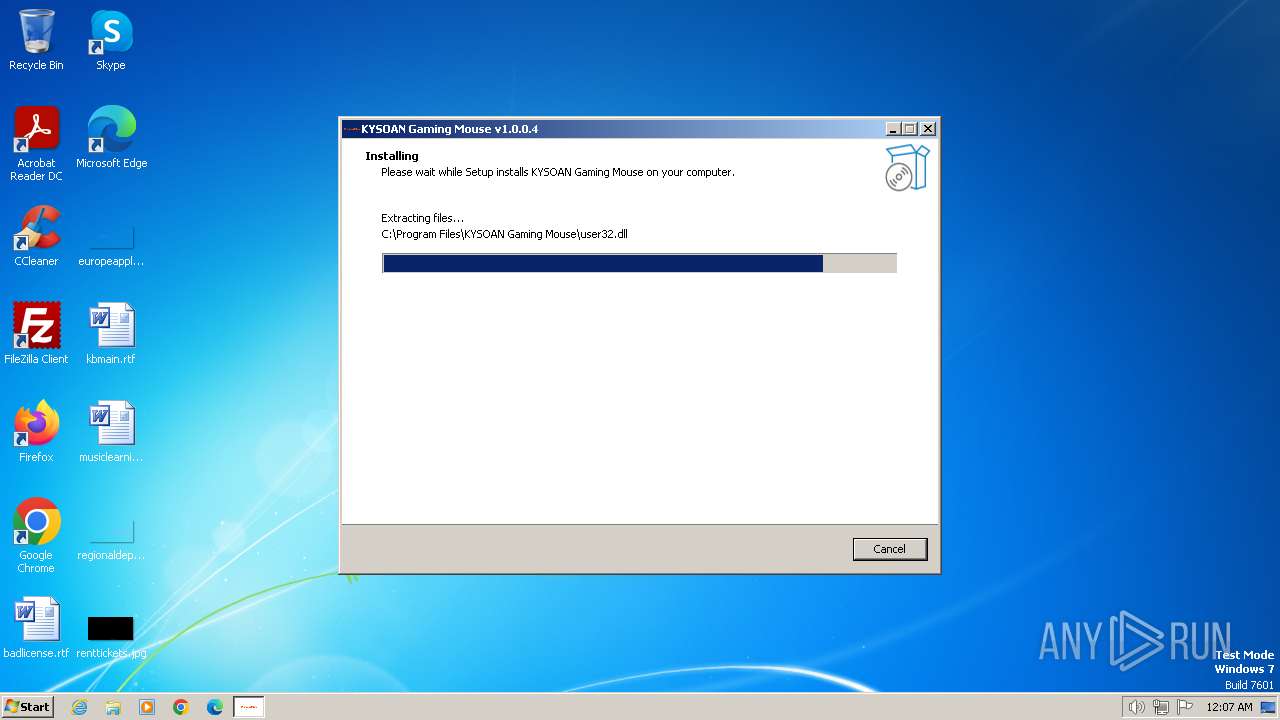The width and height of the screenshot is (1280, 720).
Task: Select the musiclearni... document icon
Action: (111, 432)
